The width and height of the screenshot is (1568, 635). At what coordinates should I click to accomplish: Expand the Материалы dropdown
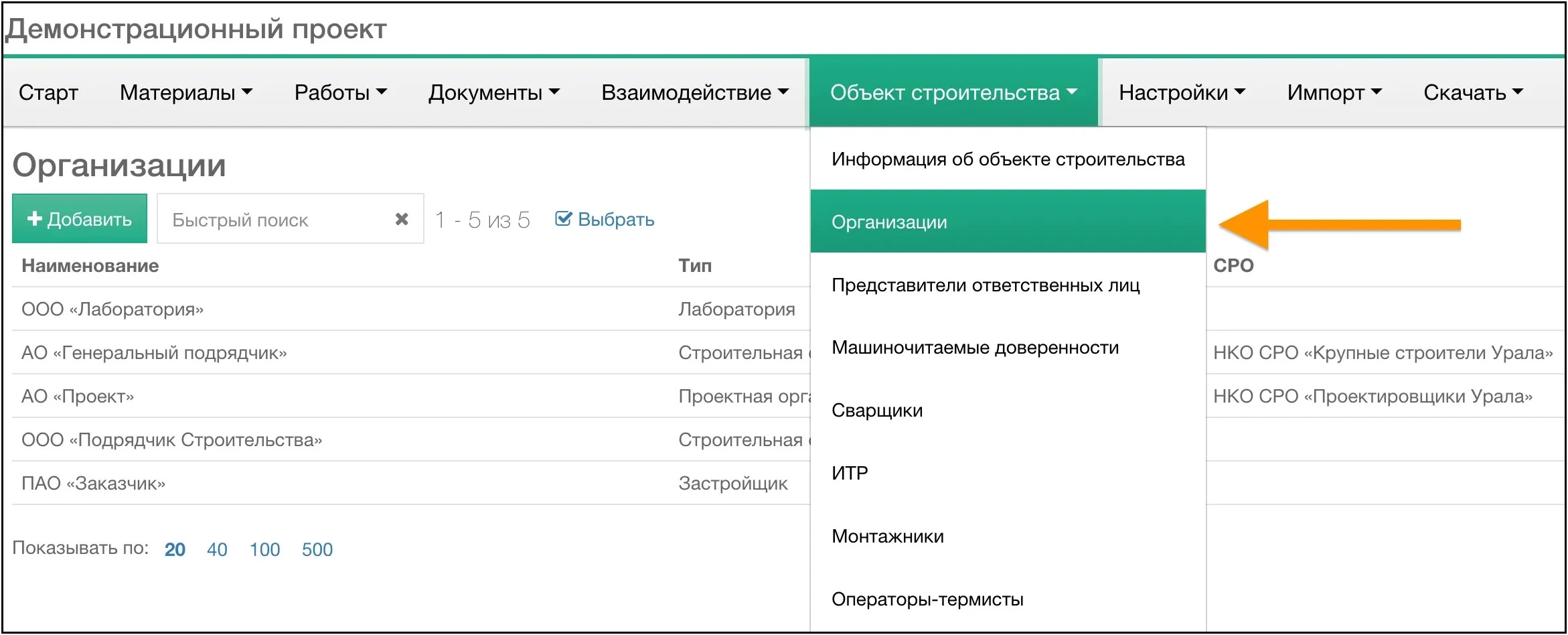(185, 92)
